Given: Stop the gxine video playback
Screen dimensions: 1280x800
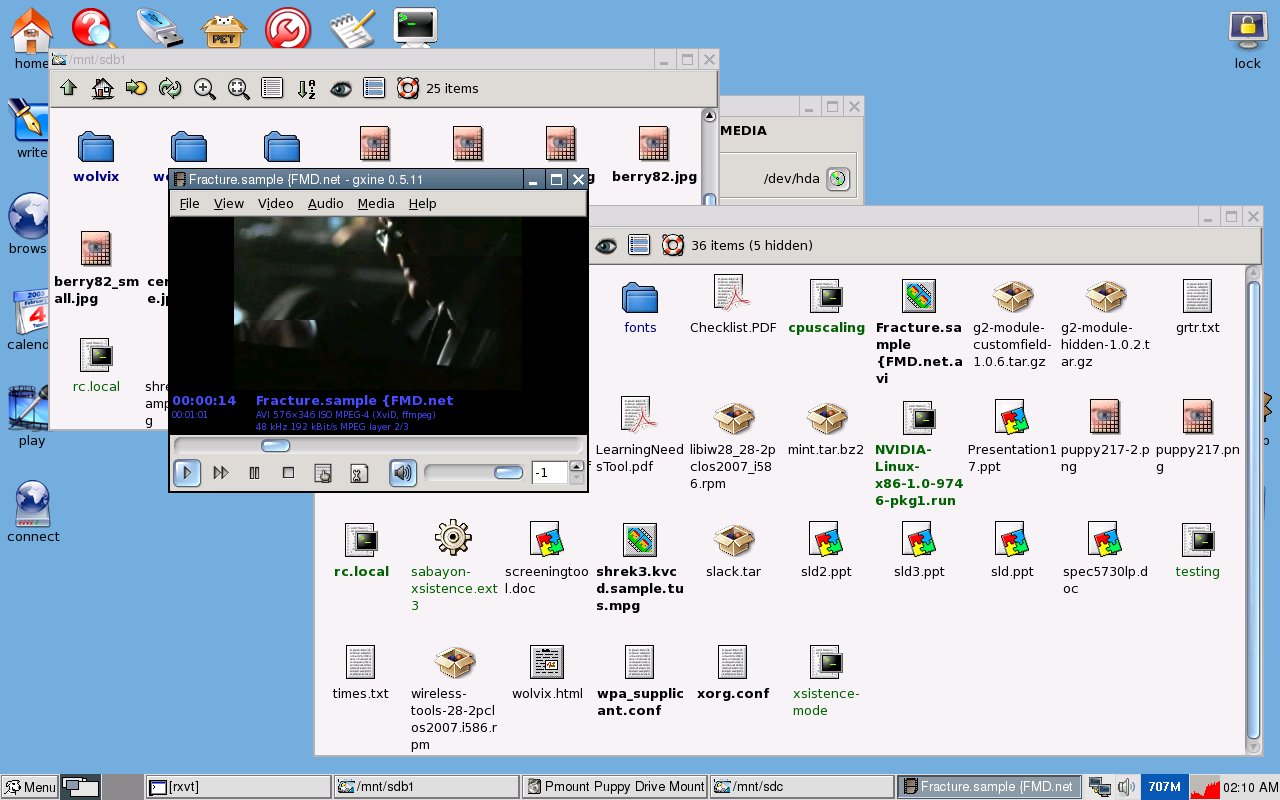Looking at the screenshot, I should pos(289,472).
